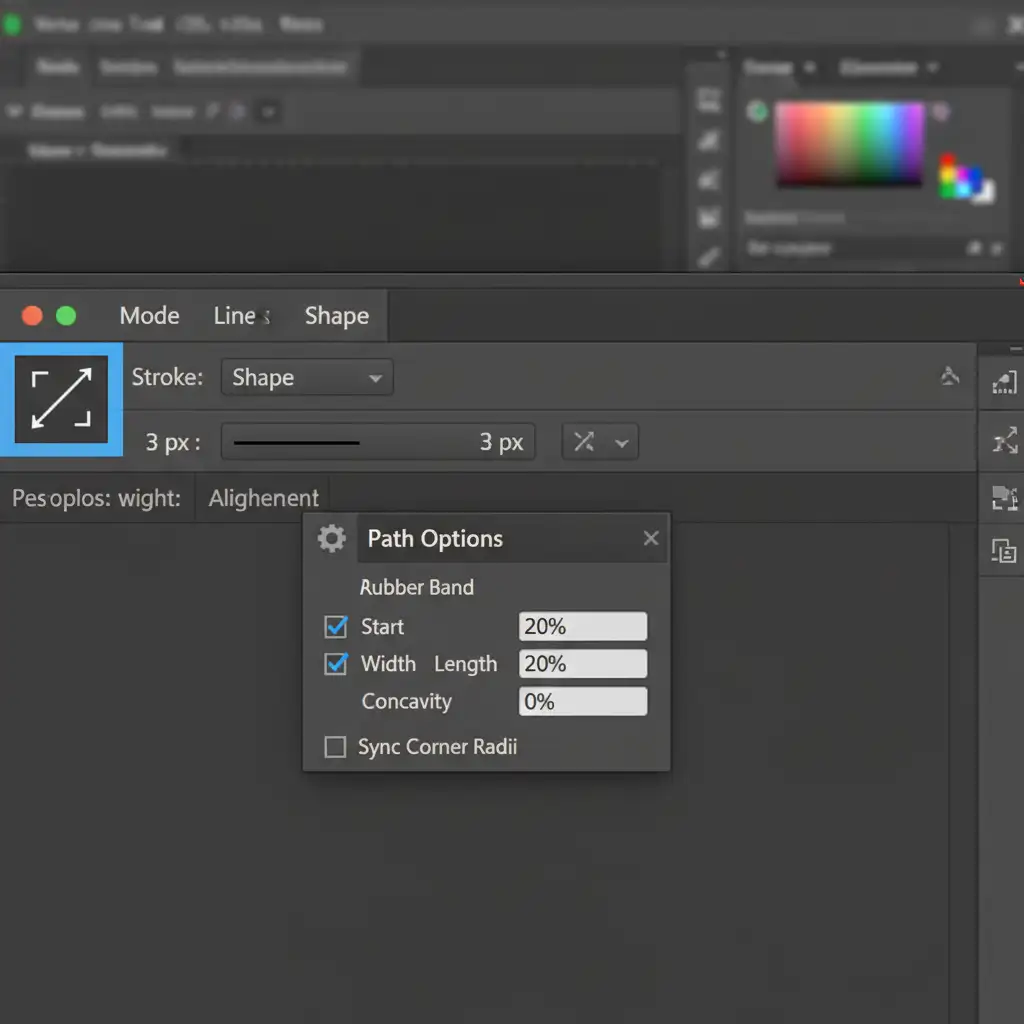Uncheck the Start checkbox

point(336,627)
